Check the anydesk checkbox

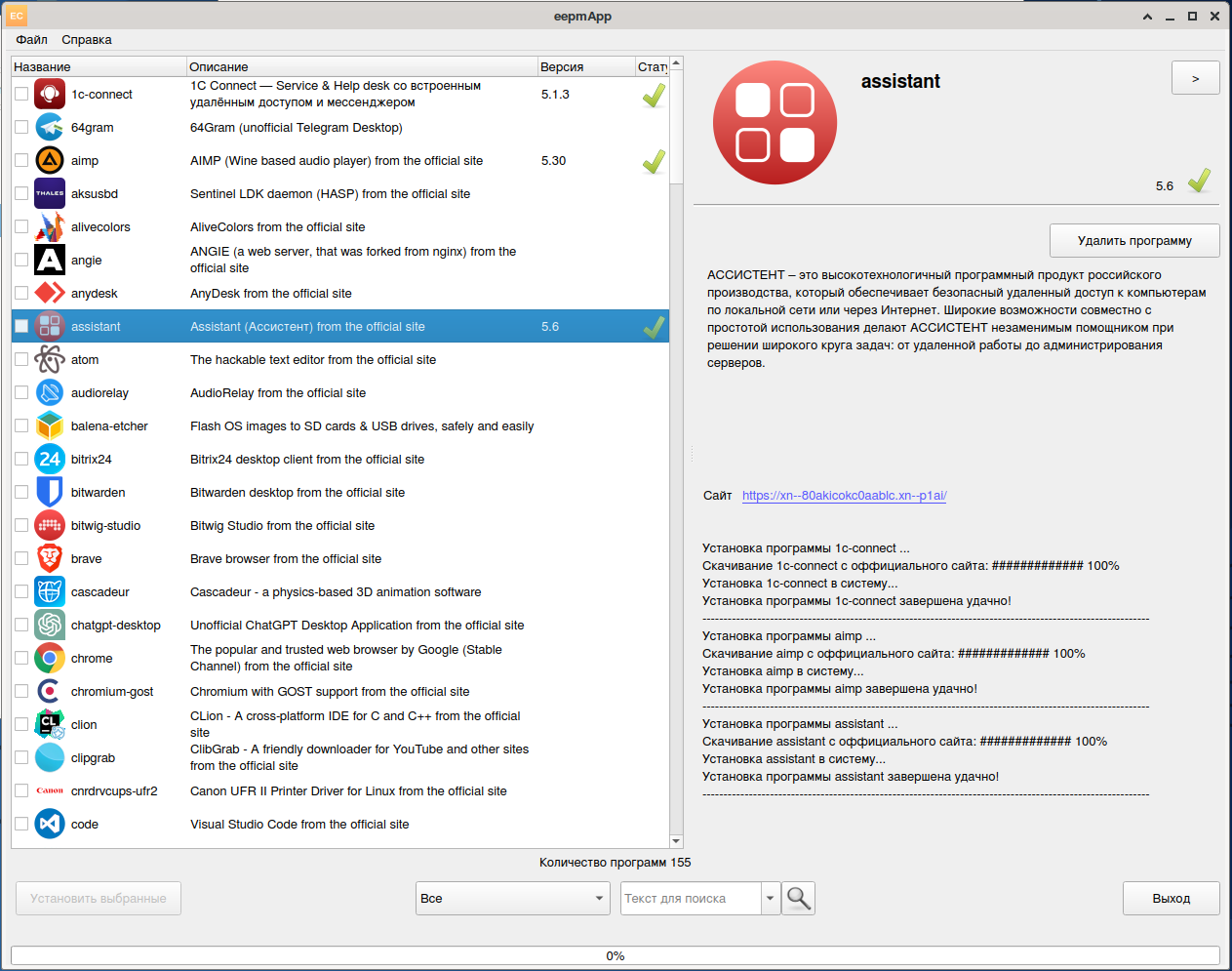coord(21,294)
